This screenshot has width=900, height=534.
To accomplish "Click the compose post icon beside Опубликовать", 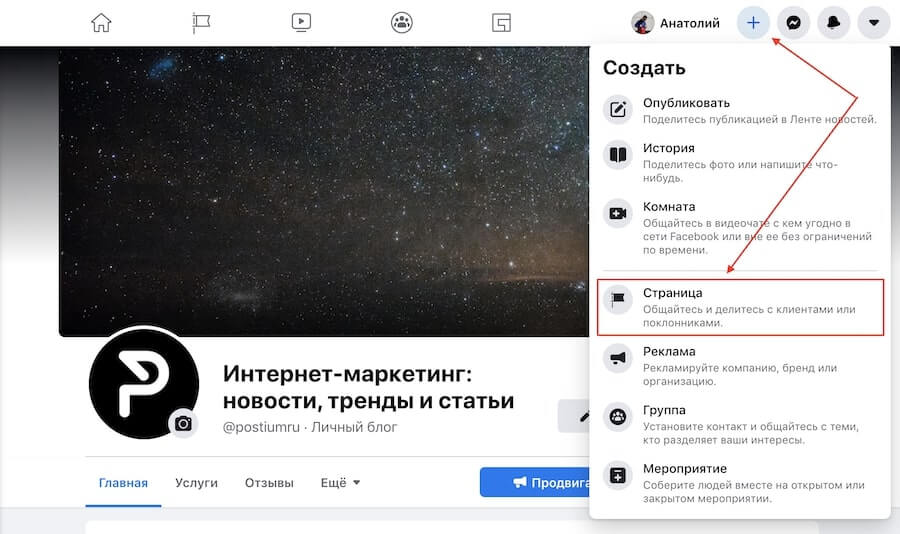I will pos(618,109).
